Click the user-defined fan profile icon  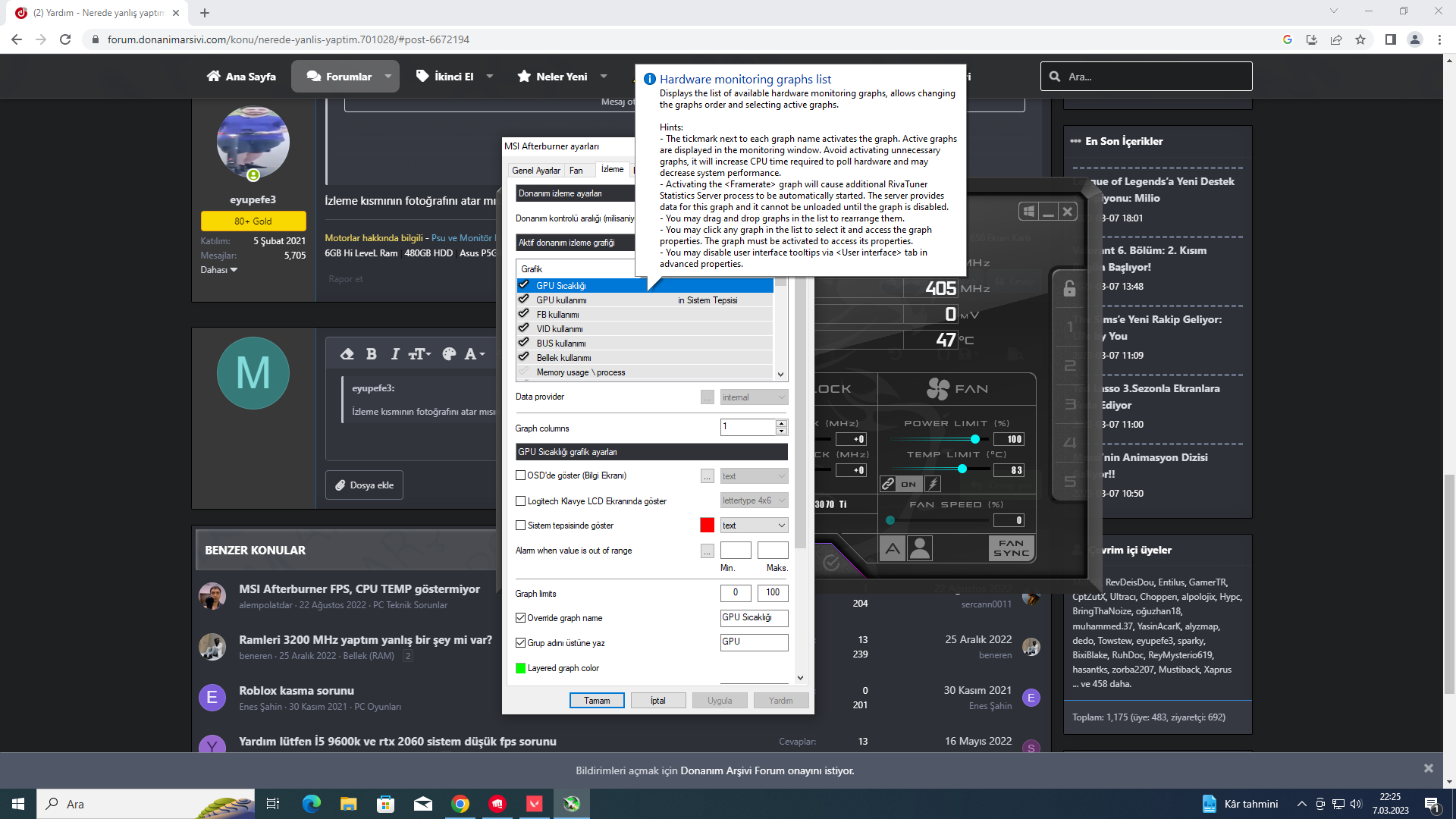click(x=919, y=548)
